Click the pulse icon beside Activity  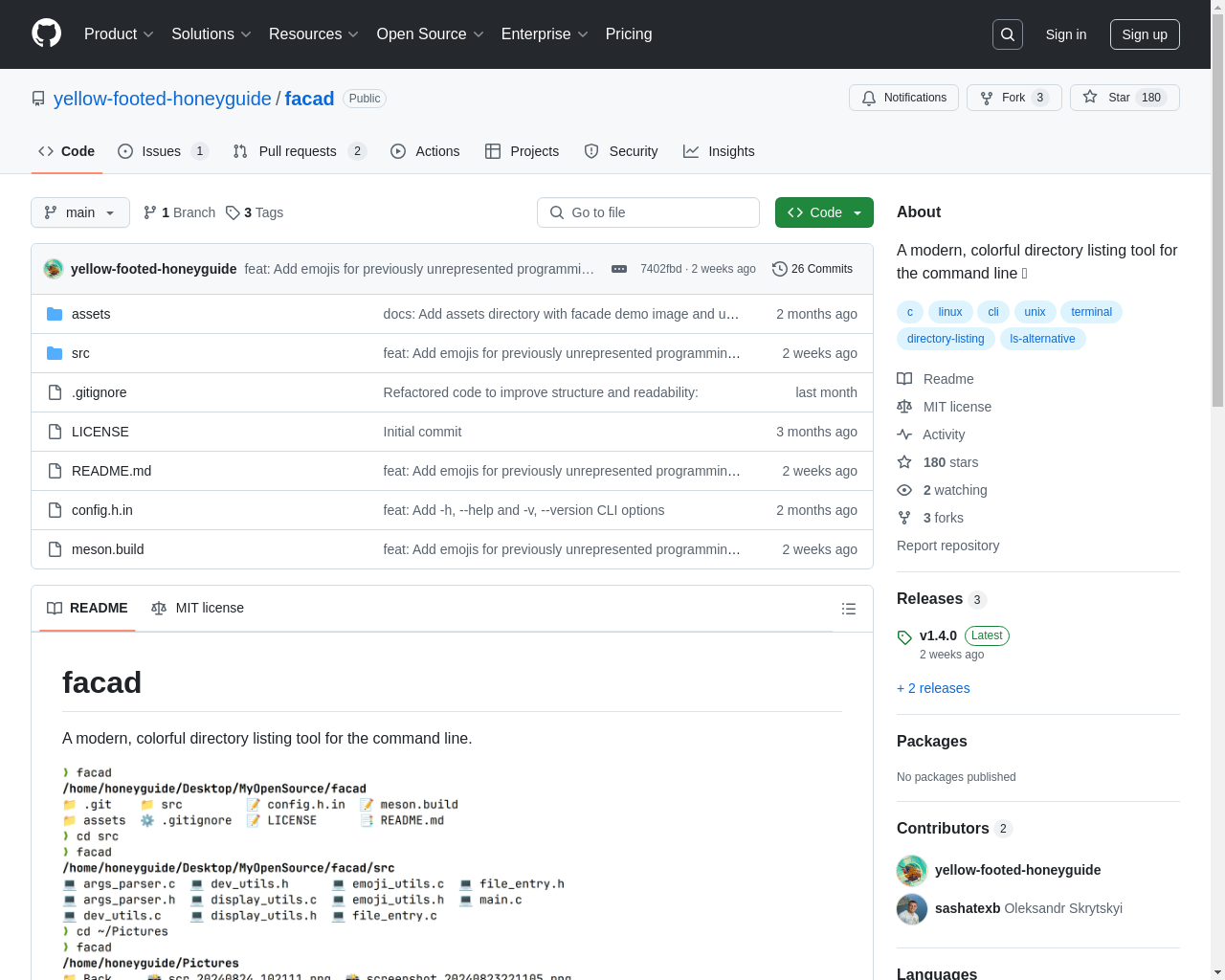tap(904, 434)
